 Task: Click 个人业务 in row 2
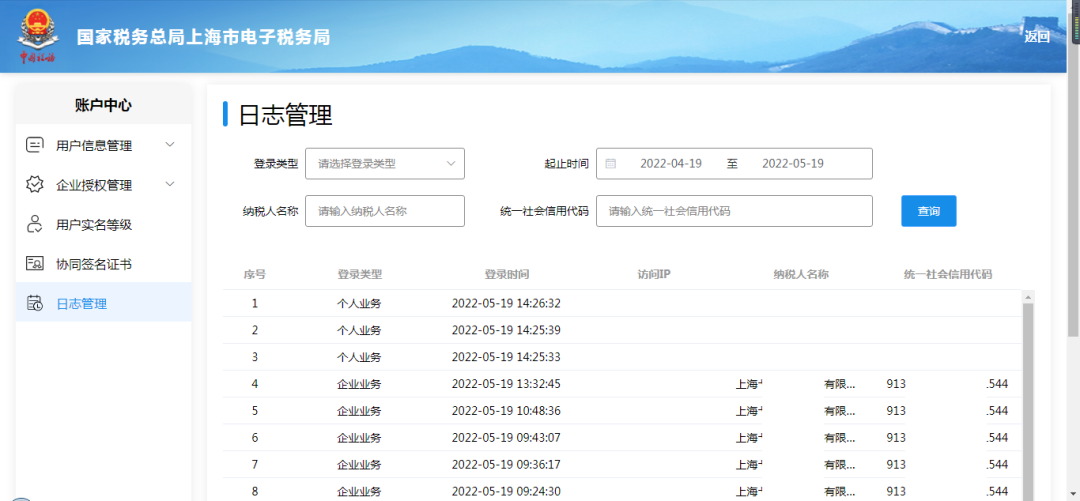click(x=359, y=330)
